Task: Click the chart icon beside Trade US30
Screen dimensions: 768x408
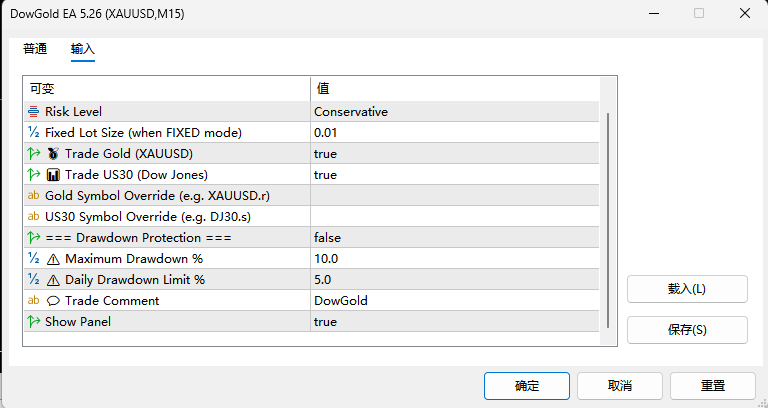Action: tap(53, 175)
